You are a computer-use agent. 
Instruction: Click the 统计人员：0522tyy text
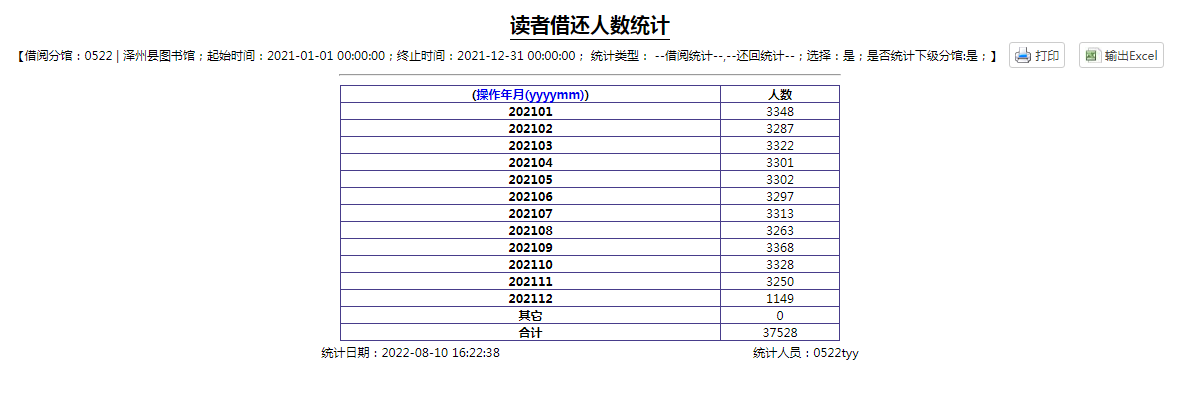click(x=806, y=353)
